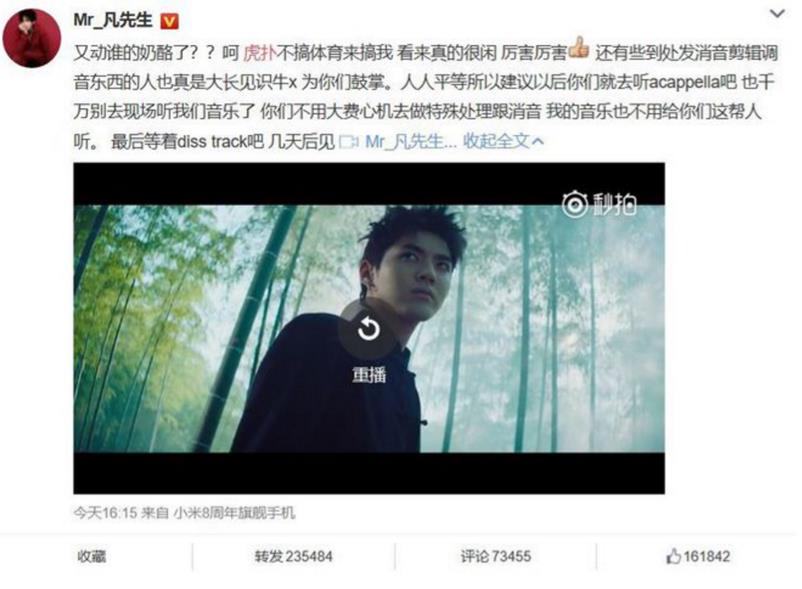802x589 pixels.
Task: Click the 秒拍 watermark logo on video
Action: (599, 204)
